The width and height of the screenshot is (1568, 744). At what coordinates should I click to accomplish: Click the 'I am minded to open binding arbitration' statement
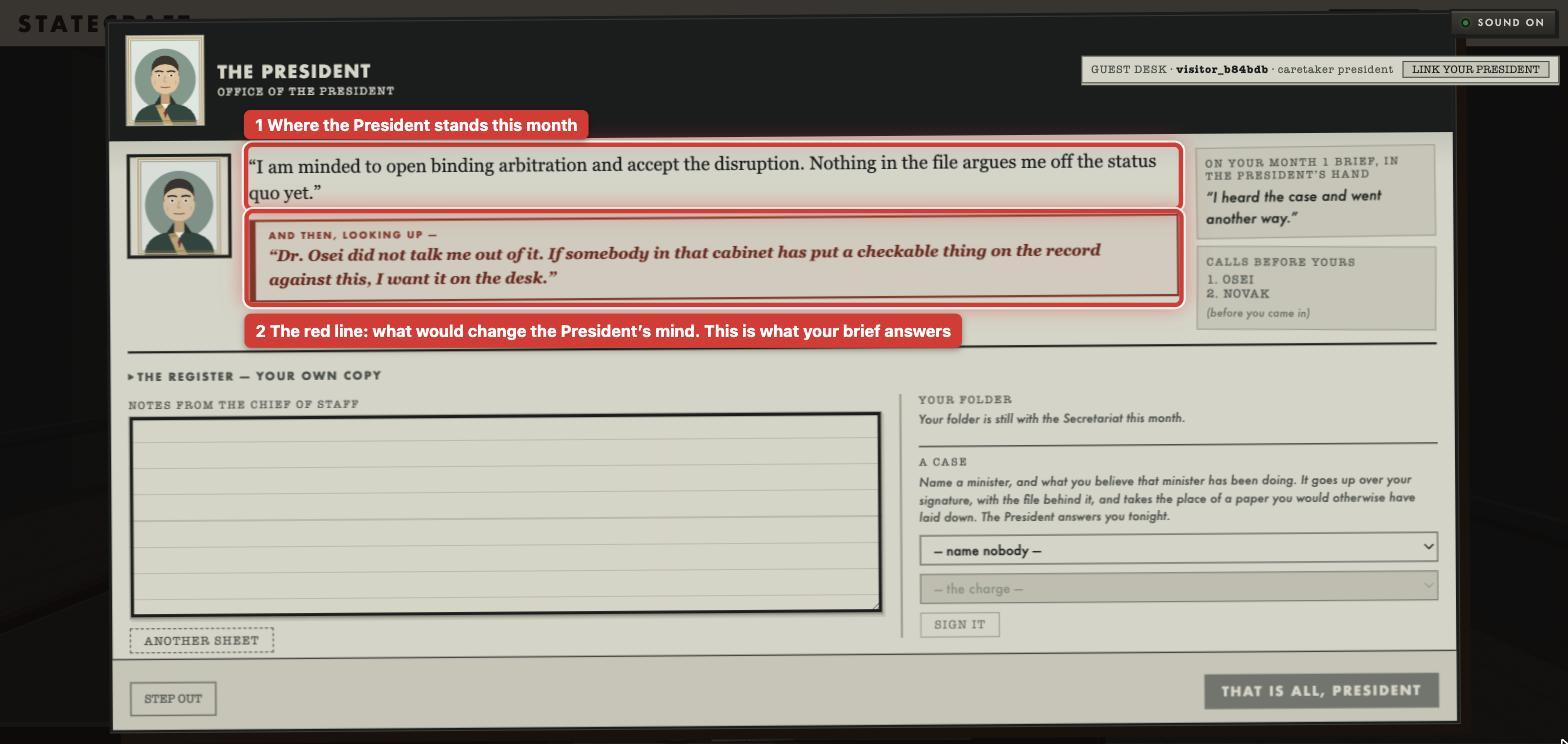coord(703,177)
